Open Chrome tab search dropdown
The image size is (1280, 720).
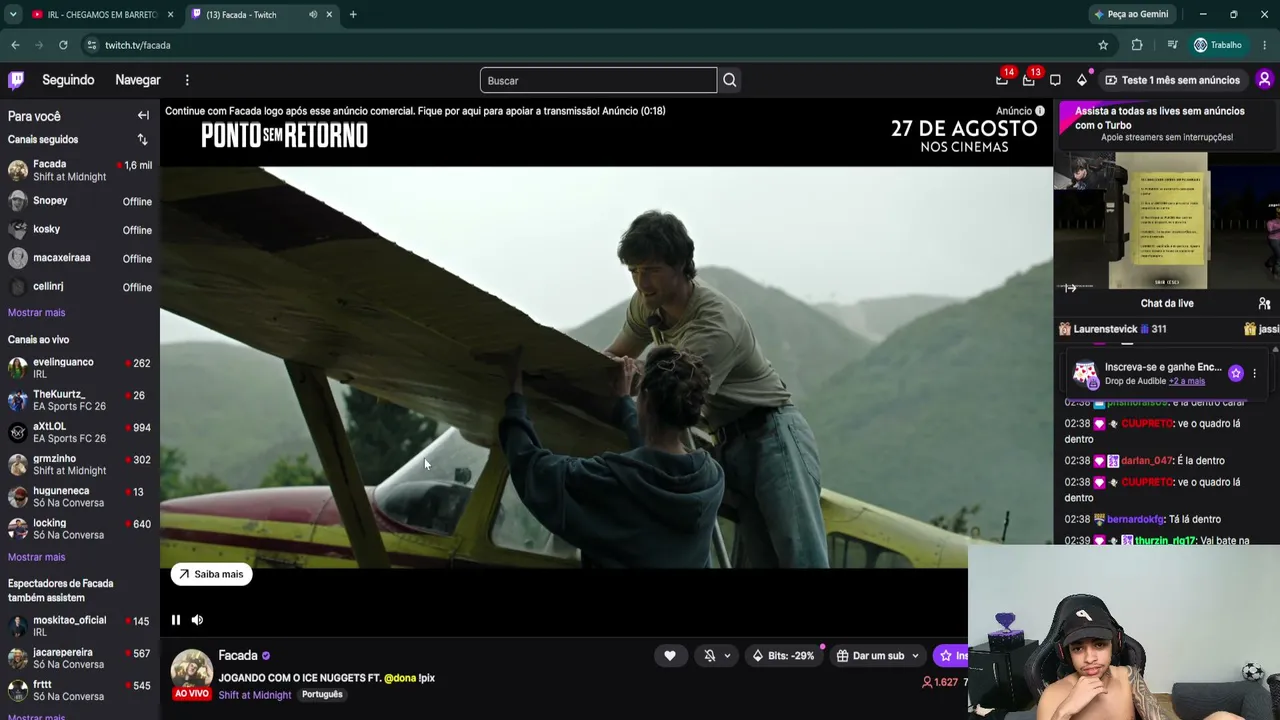coord(13,15)
